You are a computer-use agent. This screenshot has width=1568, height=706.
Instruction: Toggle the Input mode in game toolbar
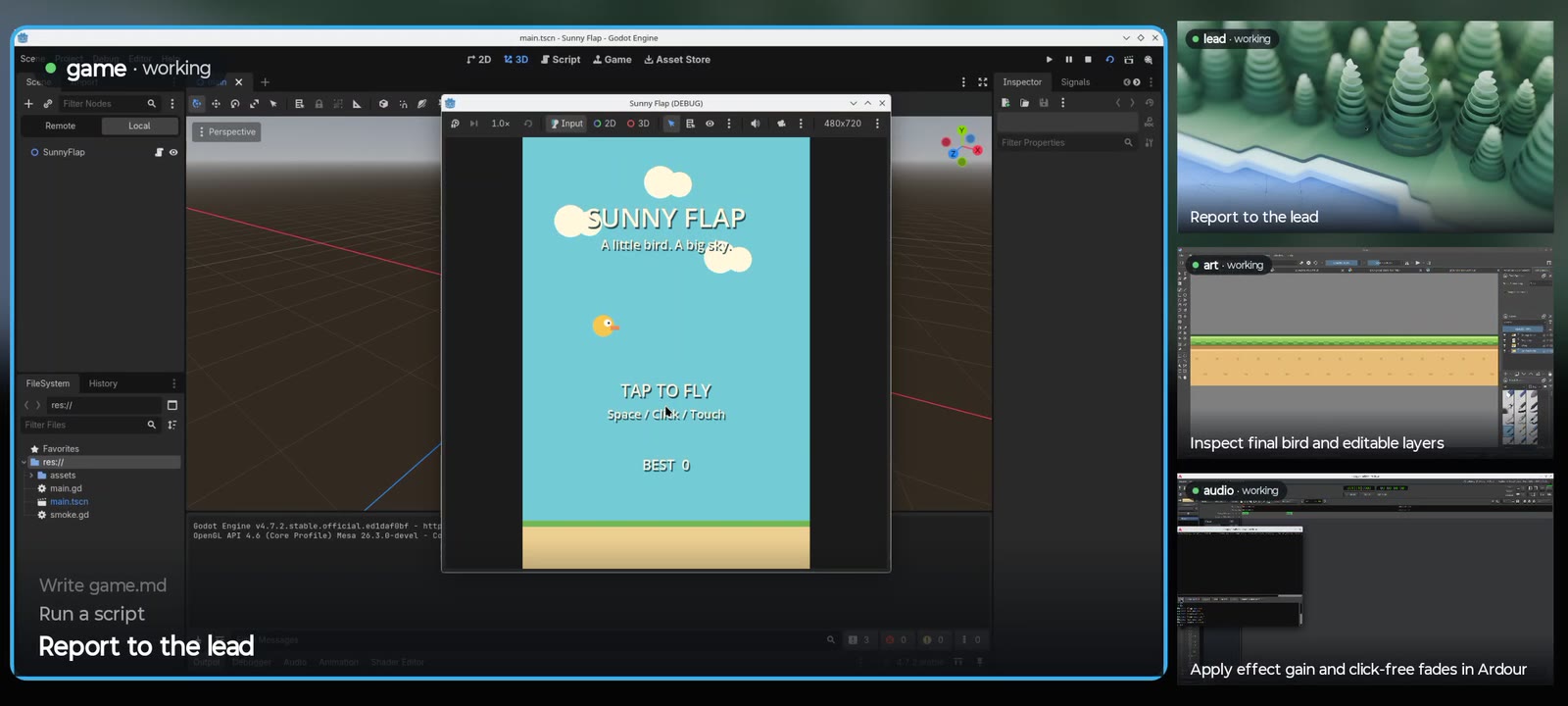tap(566, 124)
